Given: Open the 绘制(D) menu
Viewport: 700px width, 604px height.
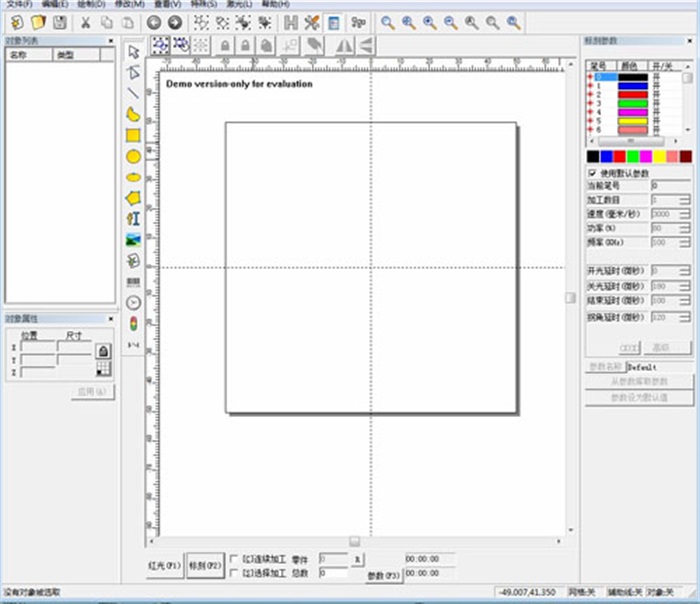Looking at the screenshot, I should [92, 4].
